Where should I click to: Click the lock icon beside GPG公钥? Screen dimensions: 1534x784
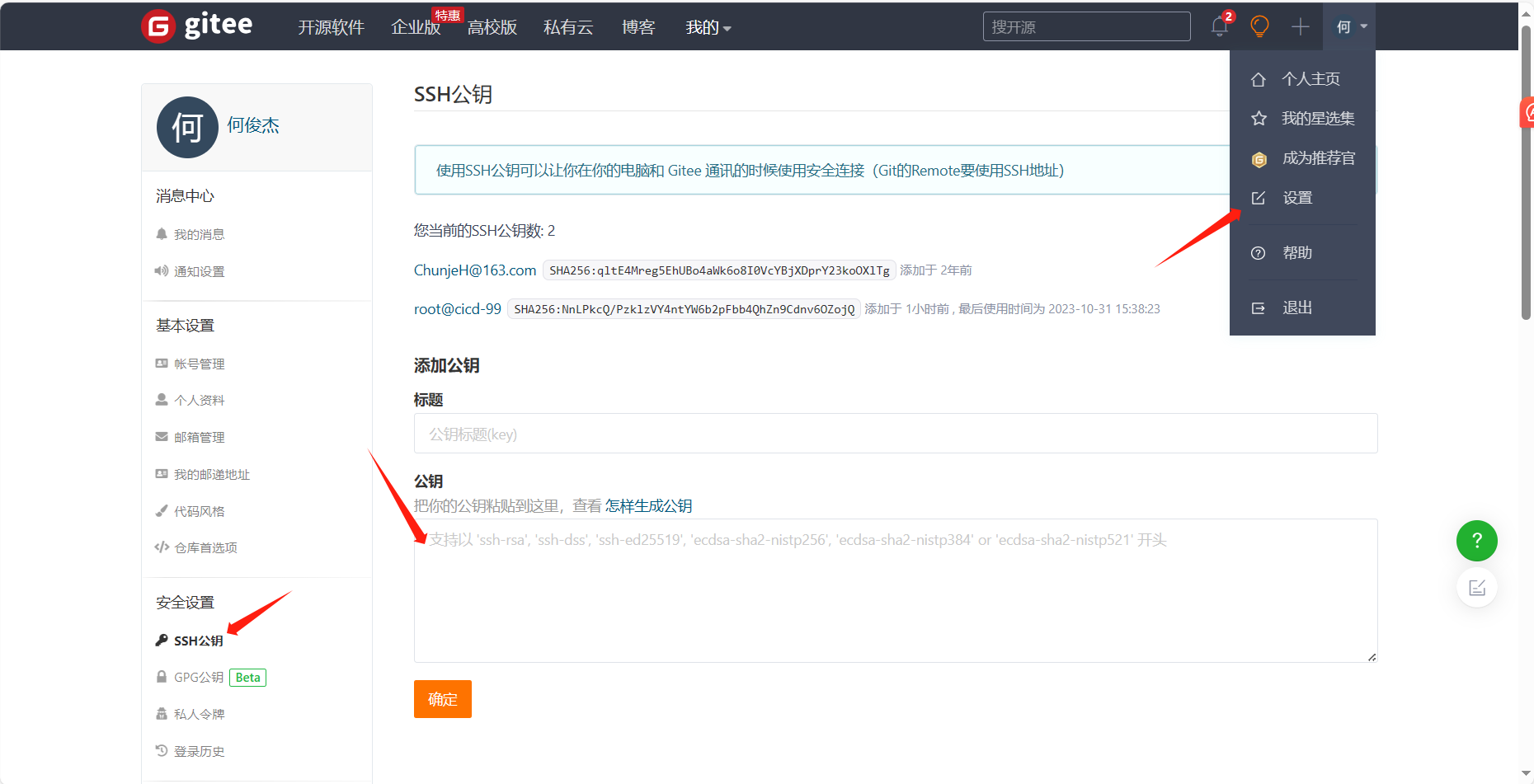(162, 677)
